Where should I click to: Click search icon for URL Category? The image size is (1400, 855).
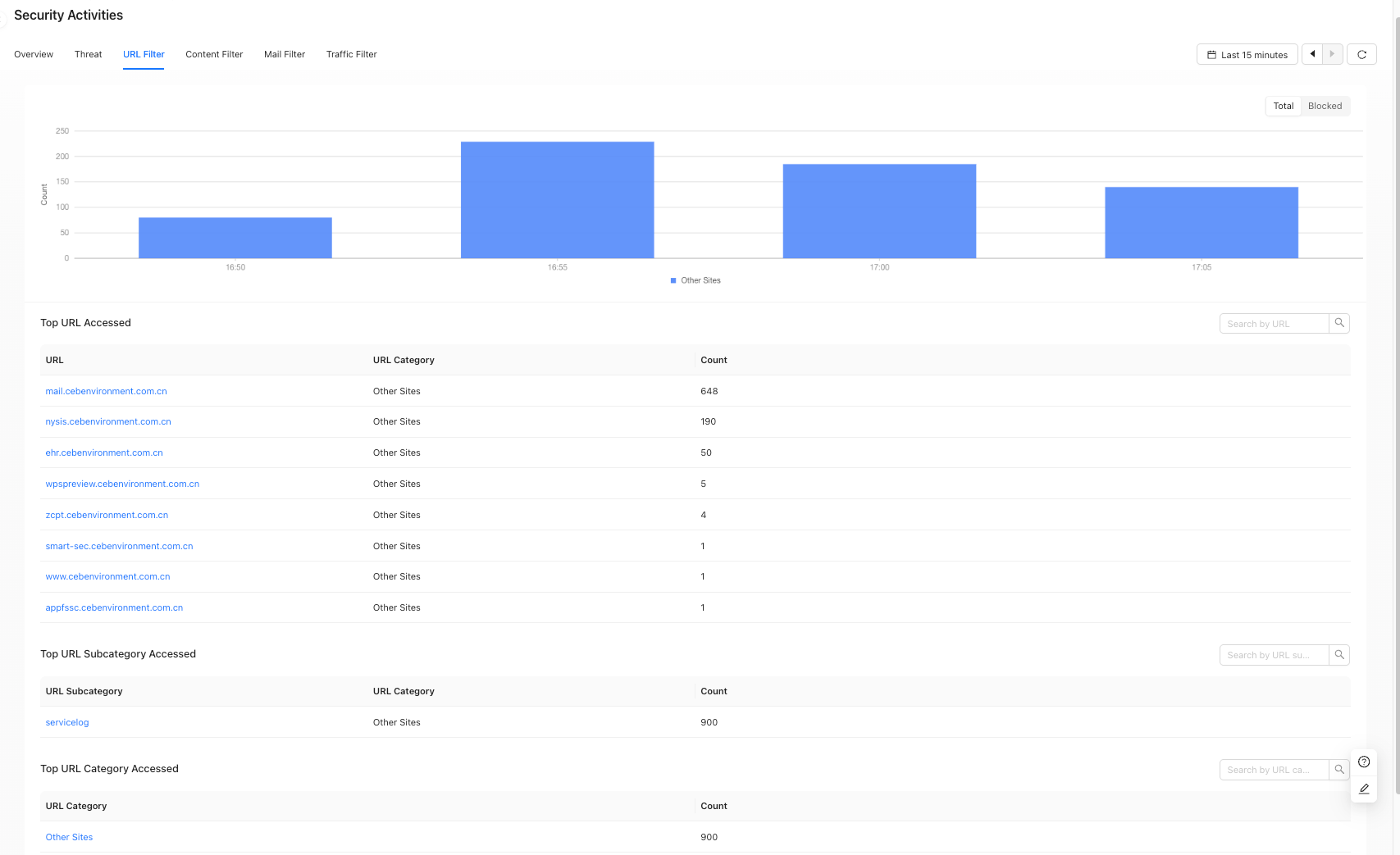1339,769
